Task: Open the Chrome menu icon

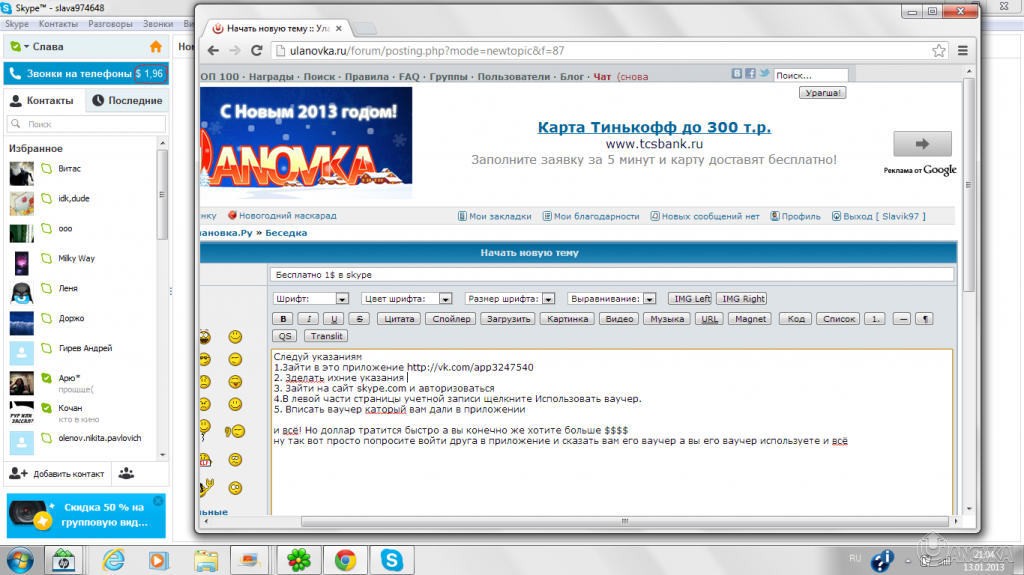Action: 963,50
